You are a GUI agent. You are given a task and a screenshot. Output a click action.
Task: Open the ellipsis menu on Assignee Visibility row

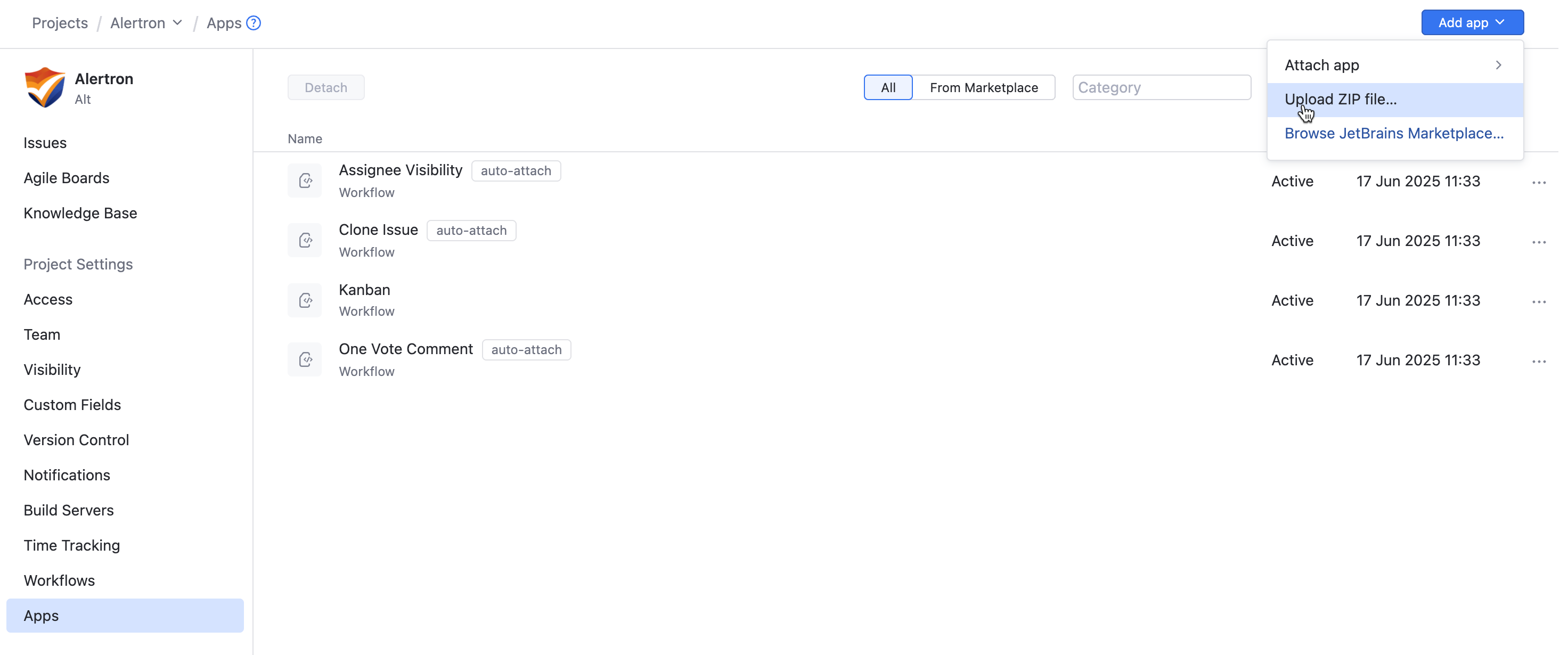(x=1540, y=182)
